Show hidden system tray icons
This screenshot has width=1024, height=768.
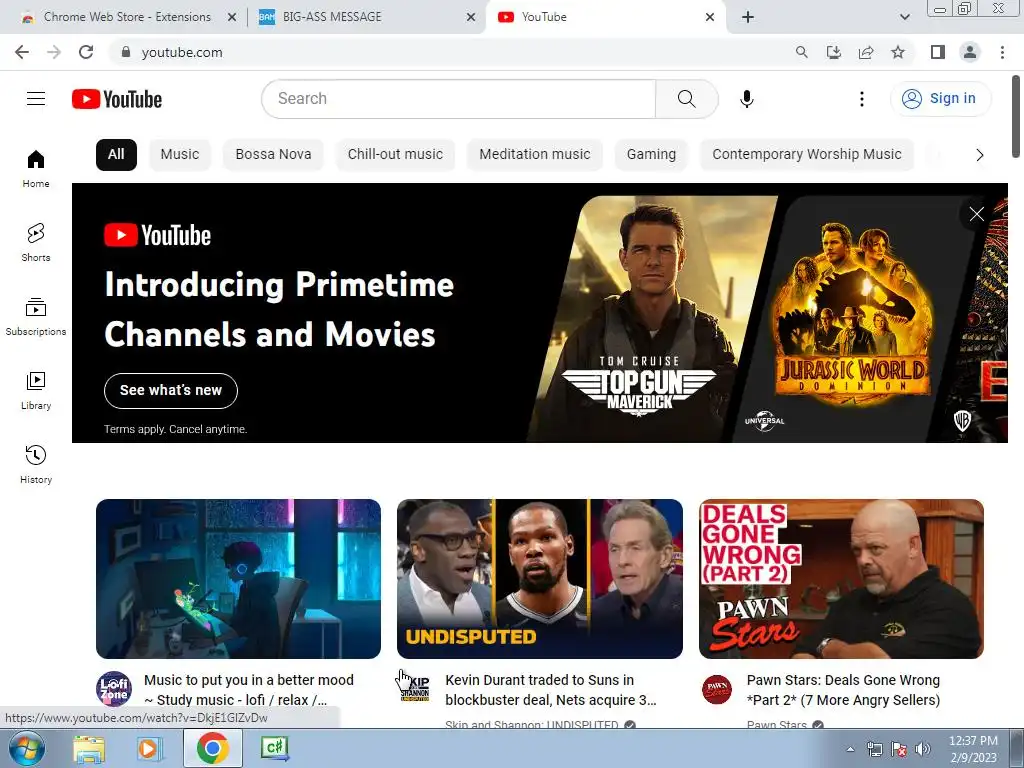(850, 749)
